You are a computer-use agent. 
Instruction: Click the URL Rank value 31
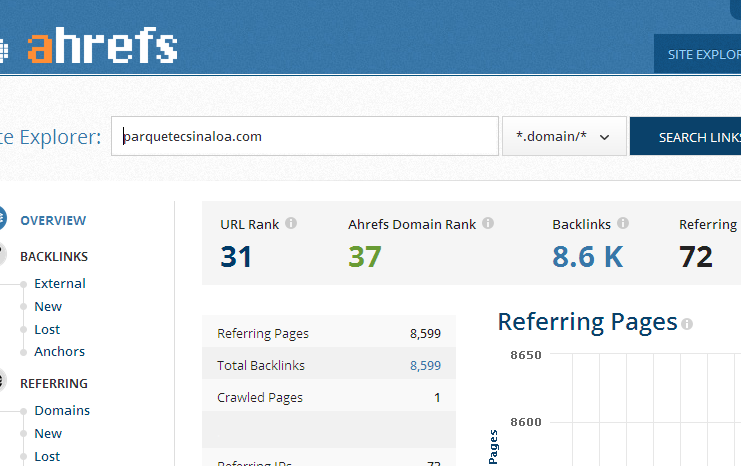[236, 257]
